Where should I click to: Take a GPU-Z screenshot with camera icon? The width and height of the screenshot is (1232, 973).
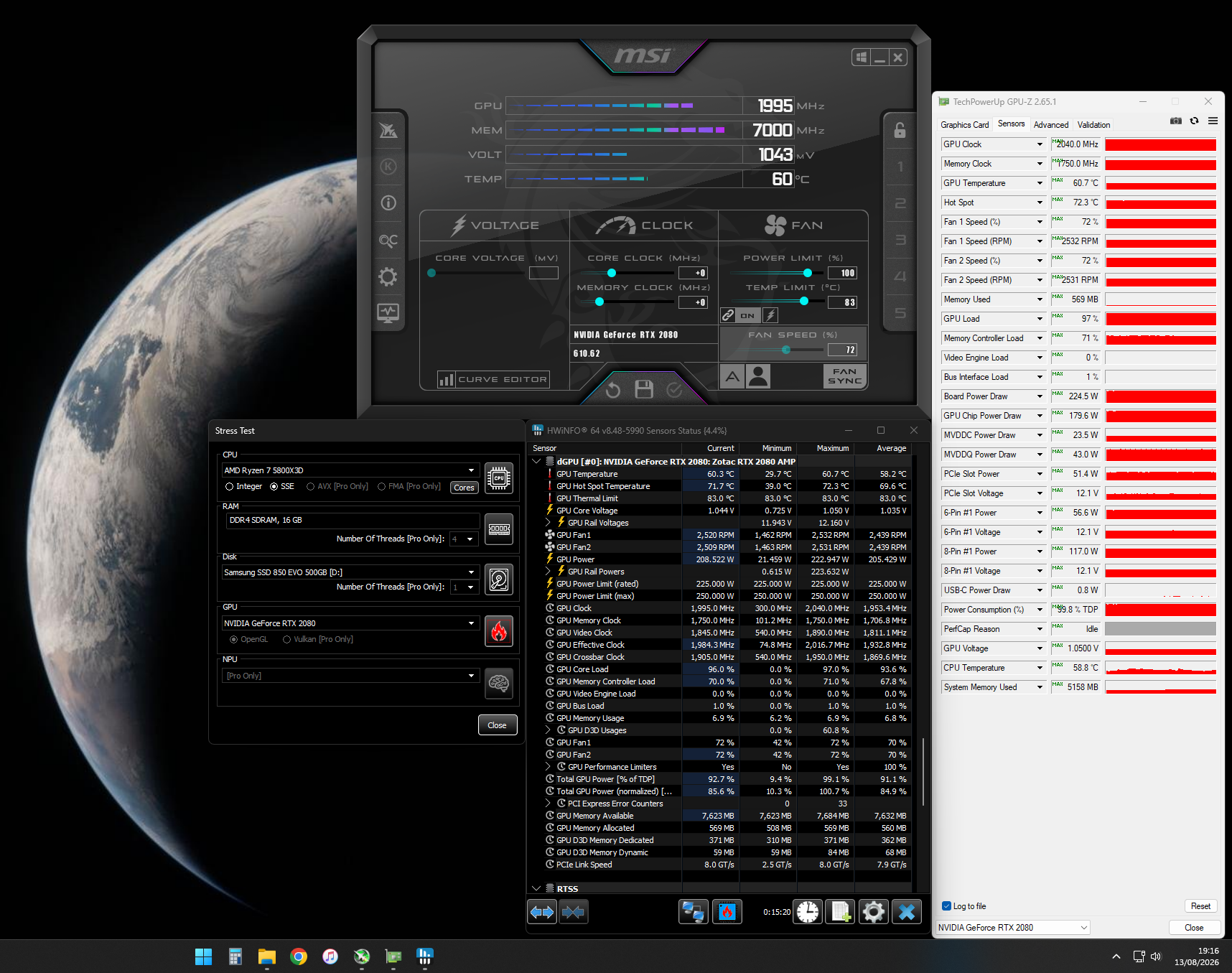[x=1175, y=121]
